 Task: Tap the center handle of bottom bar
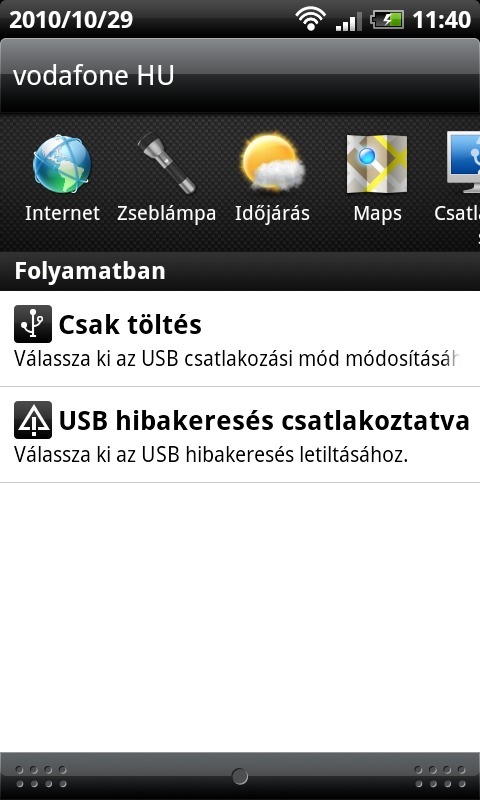point(240,777)
